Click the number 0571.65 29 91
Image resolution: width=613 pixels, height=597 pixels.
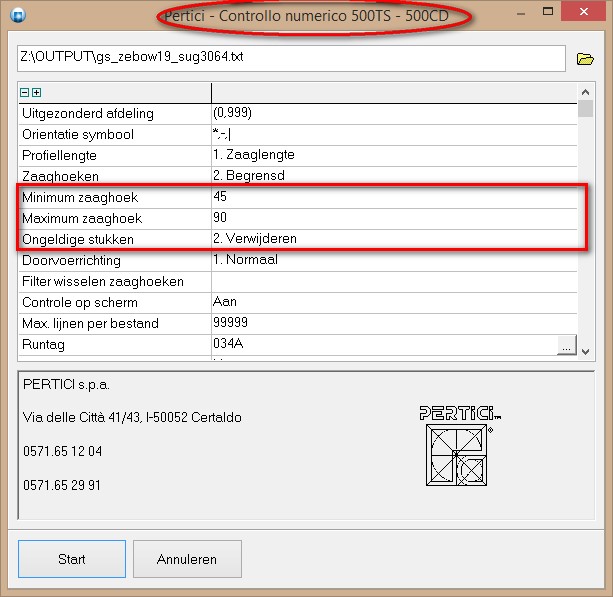point(62,486)
